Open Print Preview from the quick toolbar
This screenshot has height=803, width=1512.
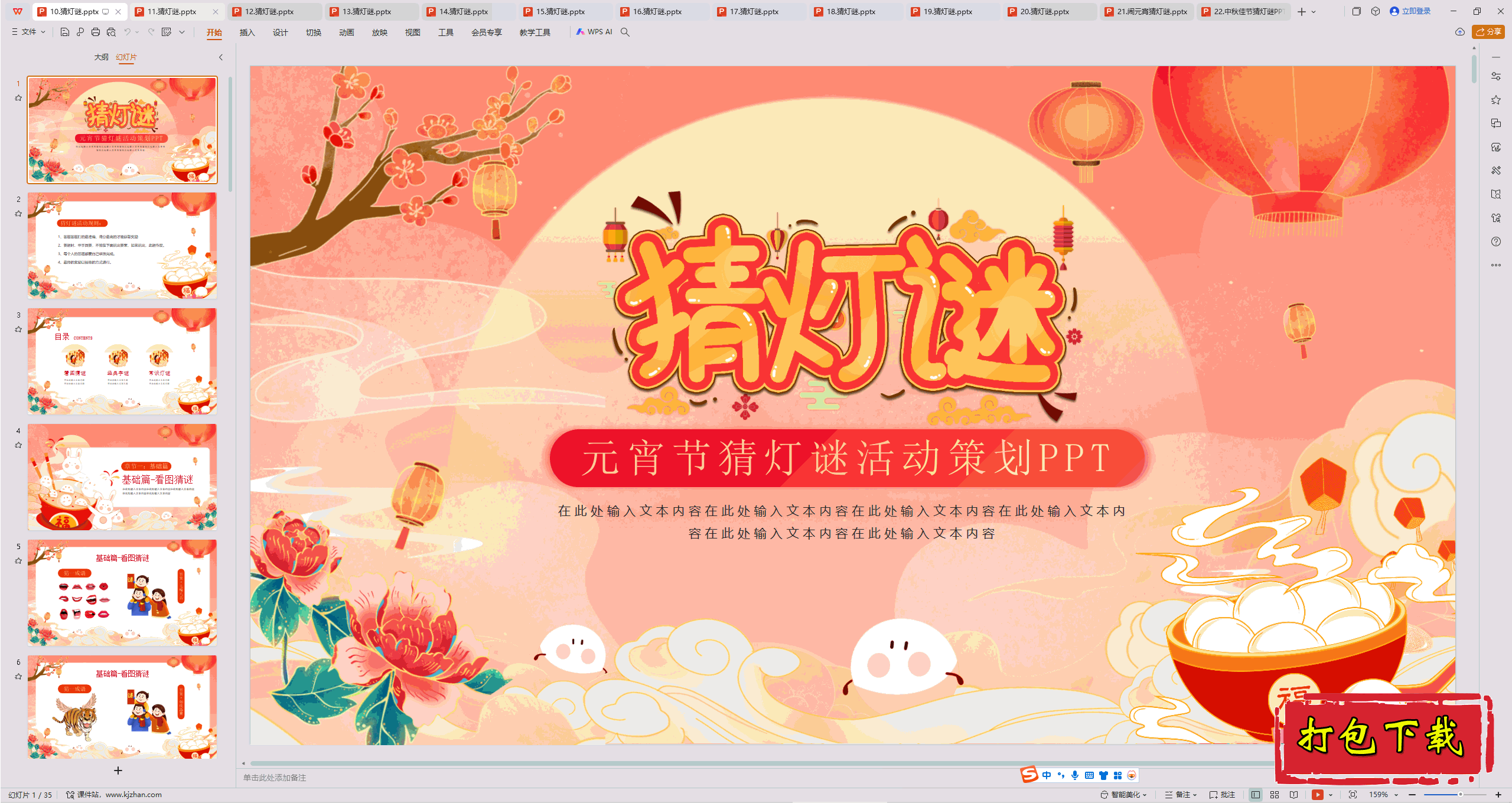111,32
